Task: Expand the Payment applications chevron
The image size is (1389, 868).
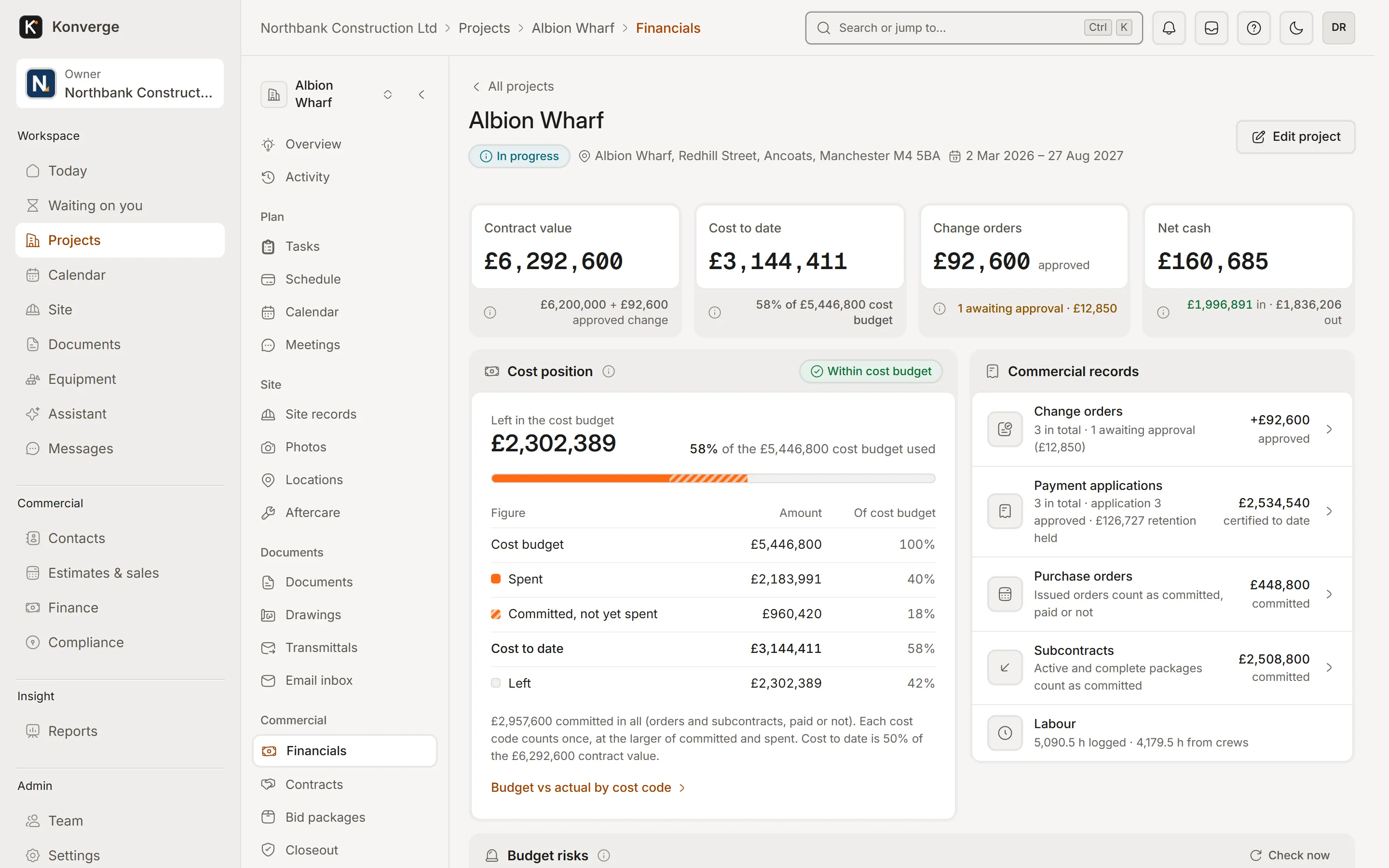Action: tap(1329, 511)
